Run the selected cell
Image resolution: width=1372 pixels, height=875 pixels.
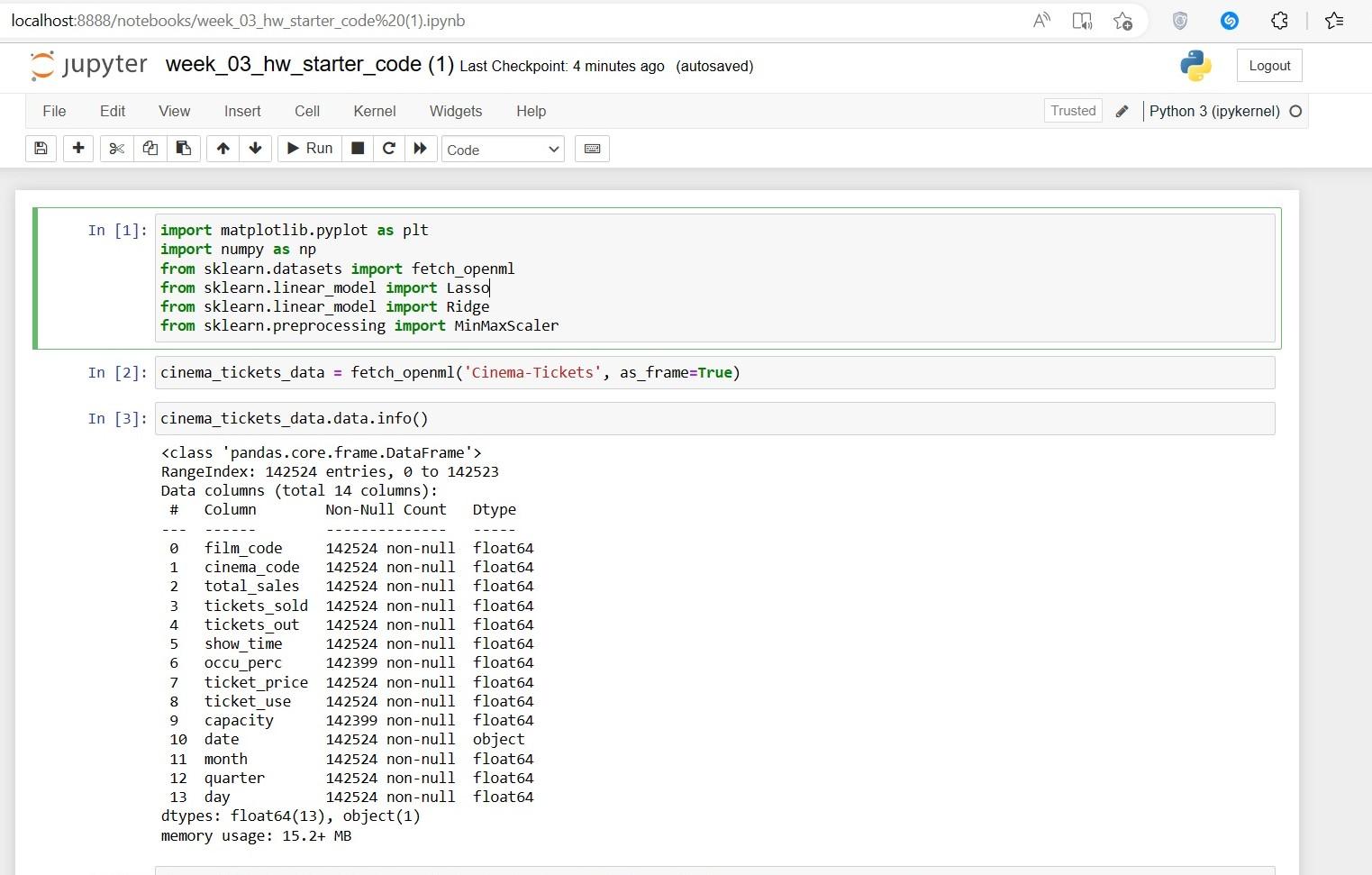click(x=308, y=148)
